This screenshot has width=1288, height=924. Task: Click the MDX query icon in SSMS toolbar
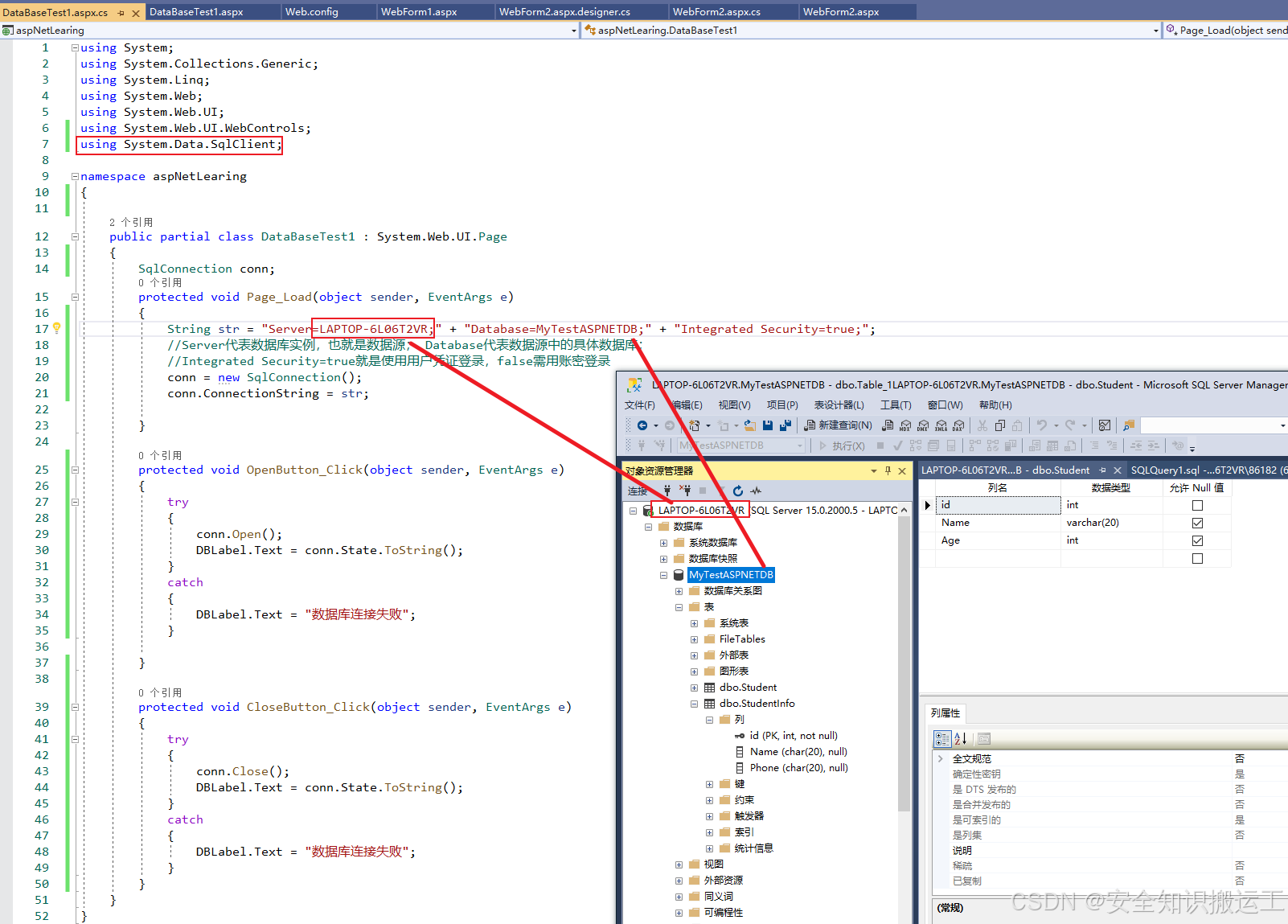click(x=905, y=425)
